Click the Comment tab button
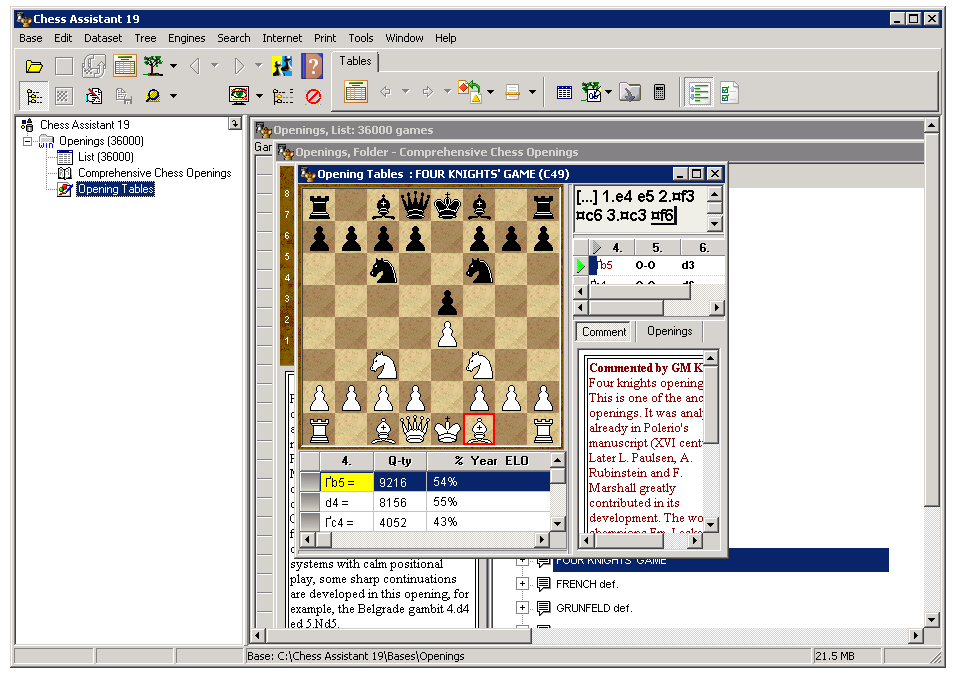 point(603,331)
